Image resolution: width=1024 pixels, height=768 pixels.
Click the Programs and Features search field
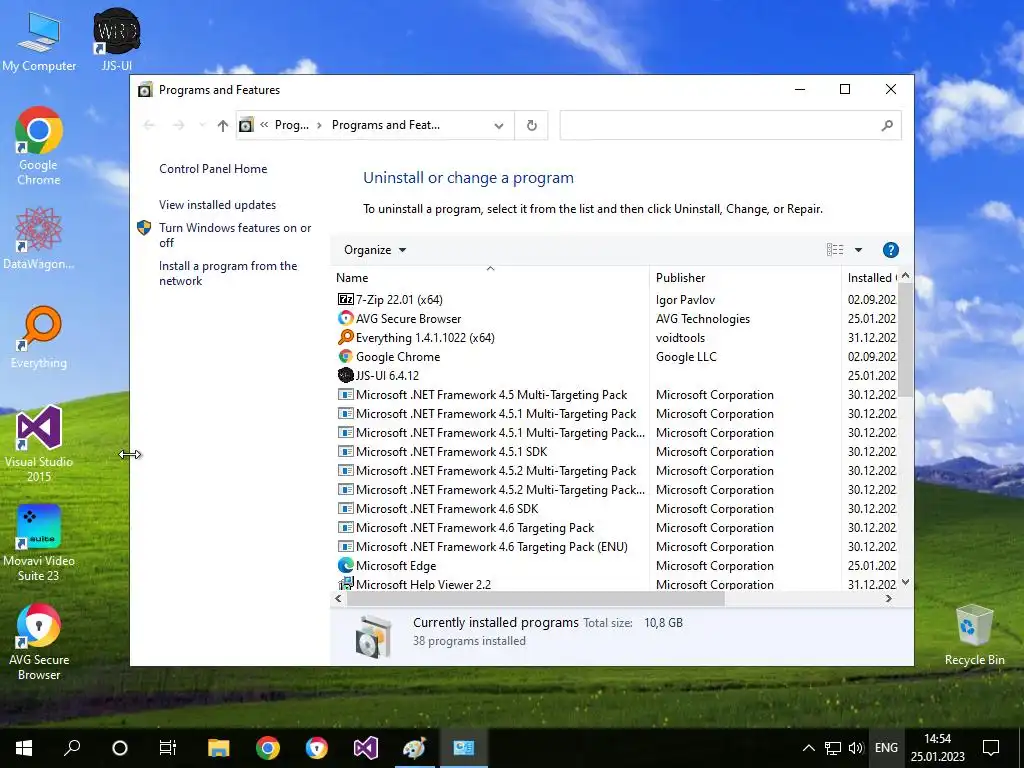coord(718,125)
